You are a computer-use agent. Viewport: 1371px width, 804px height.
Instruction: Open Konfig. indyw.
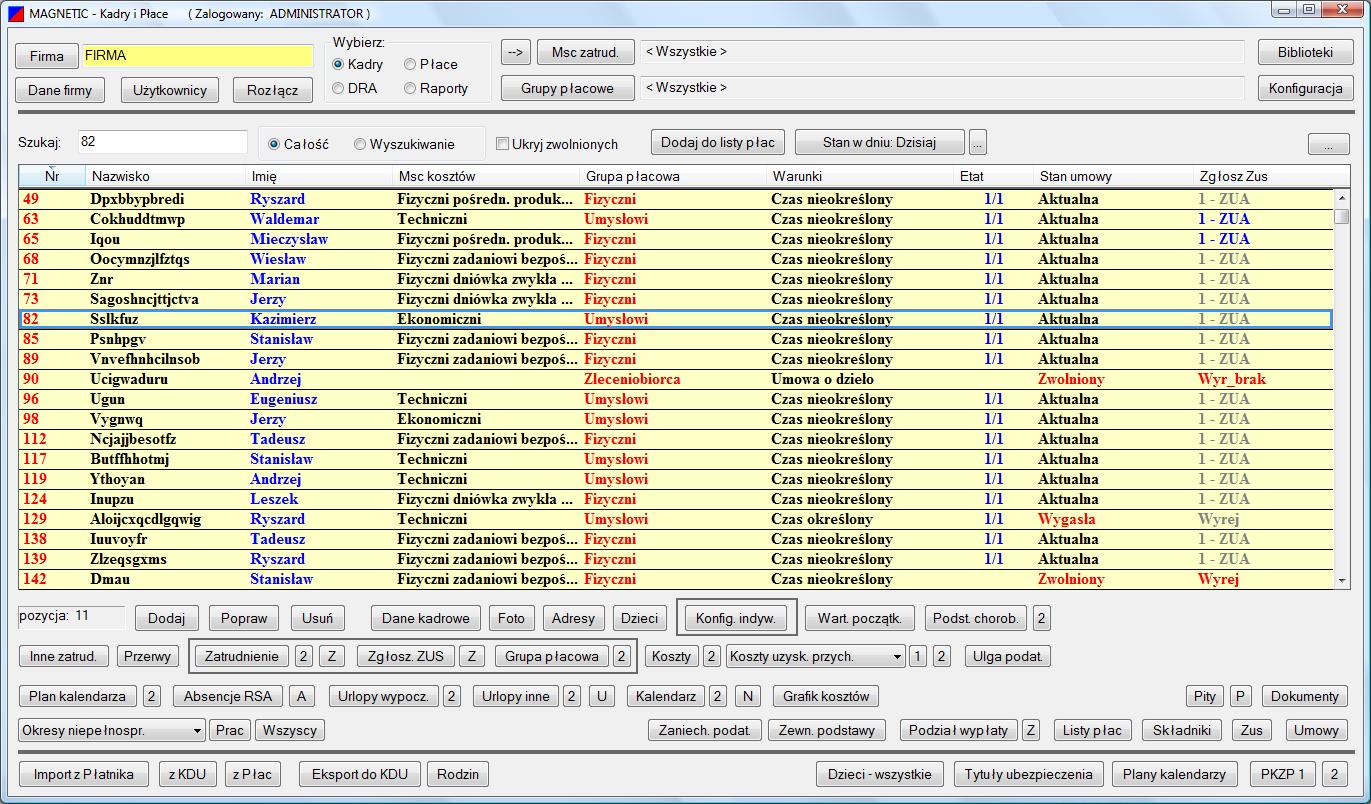pos(737,618)
